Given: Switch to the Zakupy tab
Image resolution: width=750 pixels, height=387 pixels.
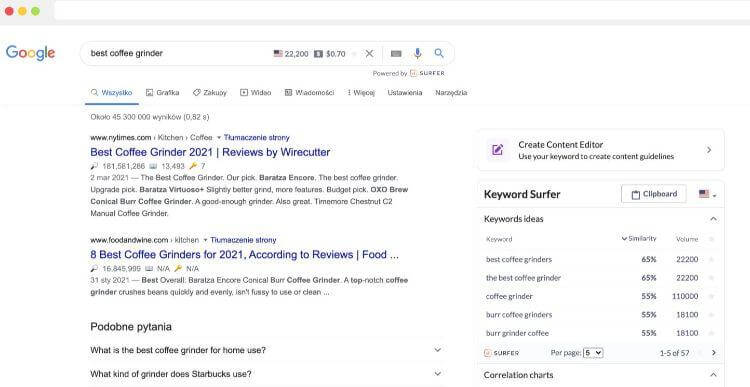Looking at the screenshot, I should (x=210, y=93).
